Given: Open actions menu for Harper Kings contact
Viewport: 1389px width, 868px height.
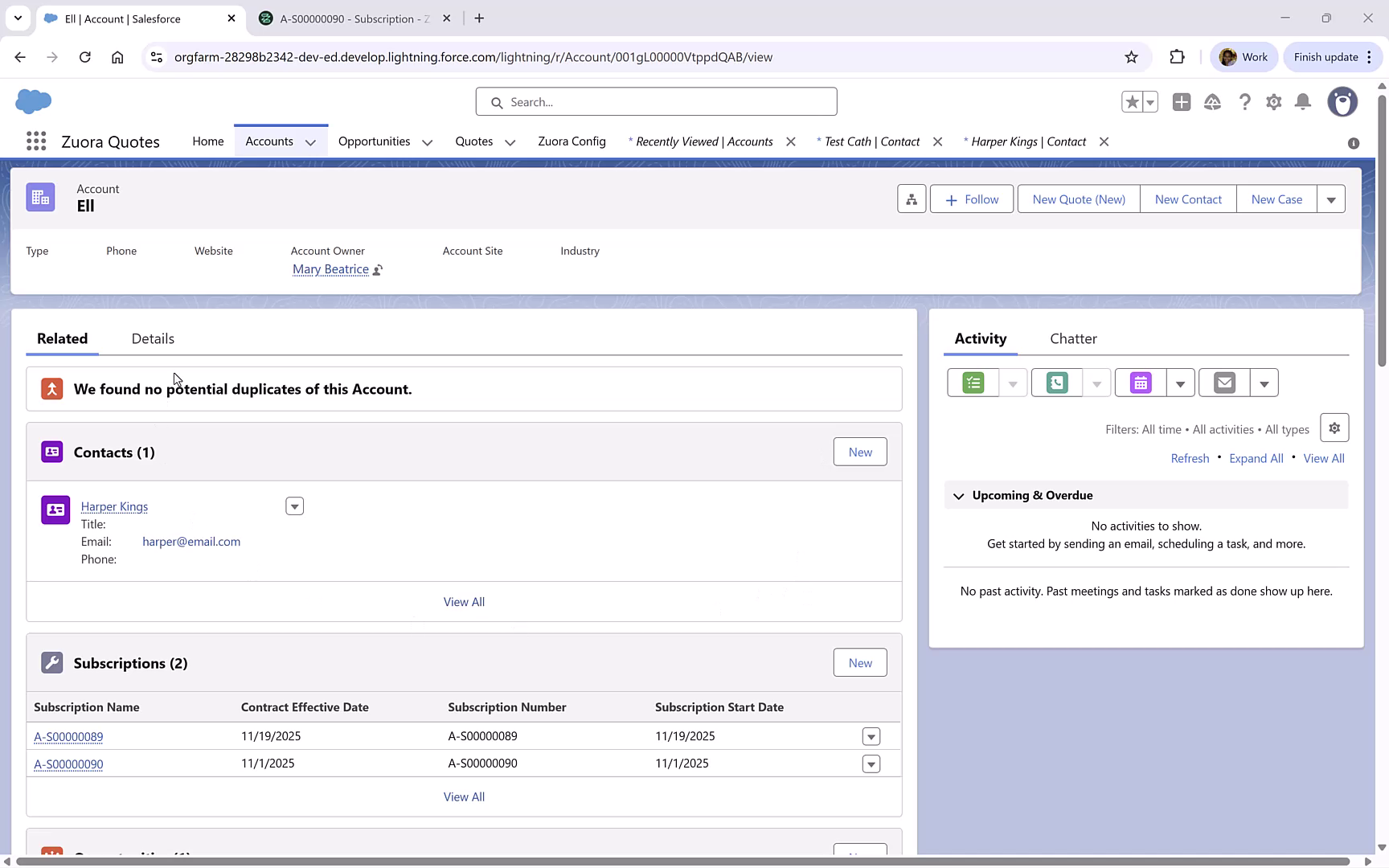Looking at the screenshot, I should tap(294, 506).
